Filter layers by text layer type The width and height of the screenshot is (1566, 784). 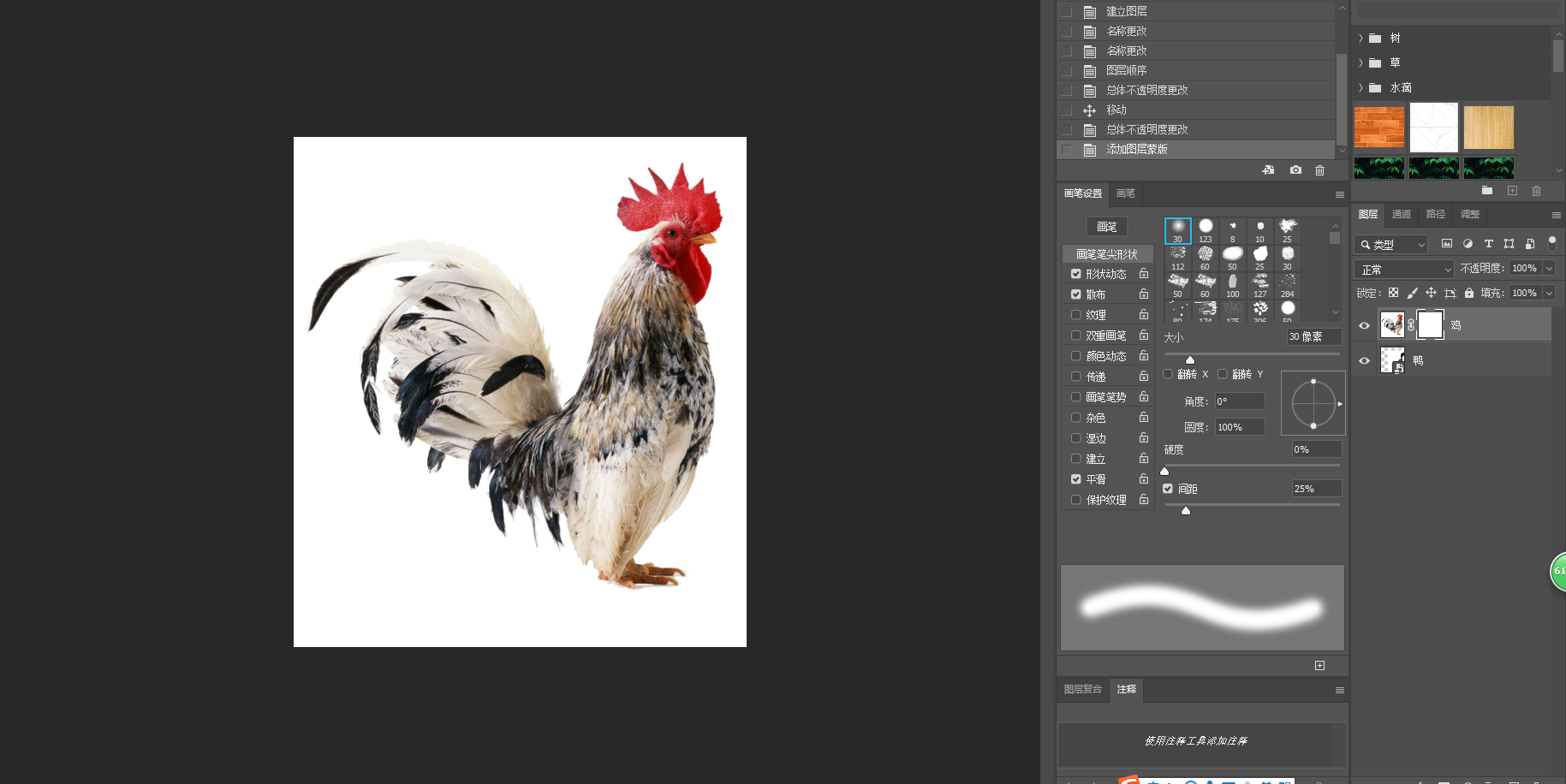(1488, 244)
